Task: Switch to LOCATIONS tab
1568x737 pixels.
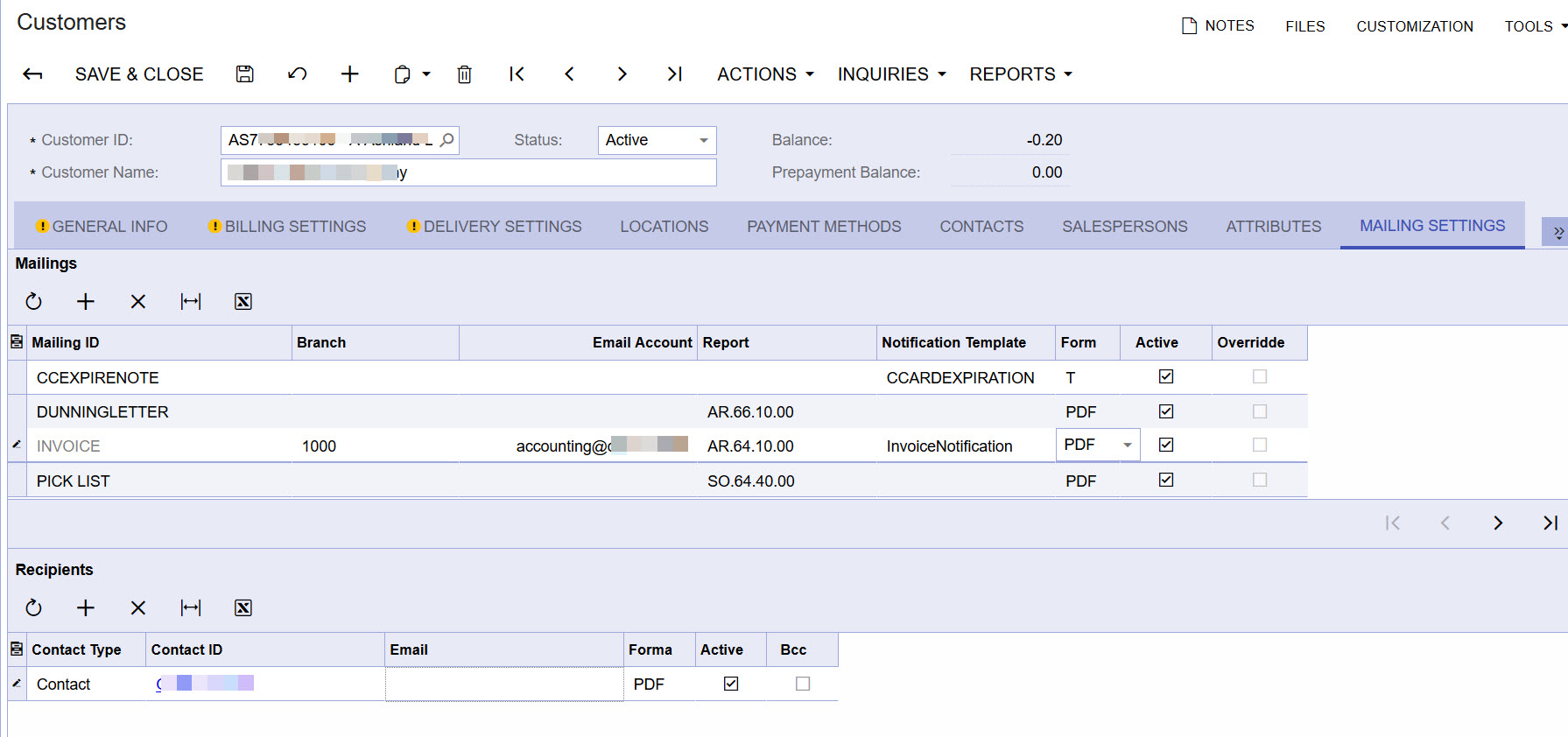Action: click(x=664, y=227)
